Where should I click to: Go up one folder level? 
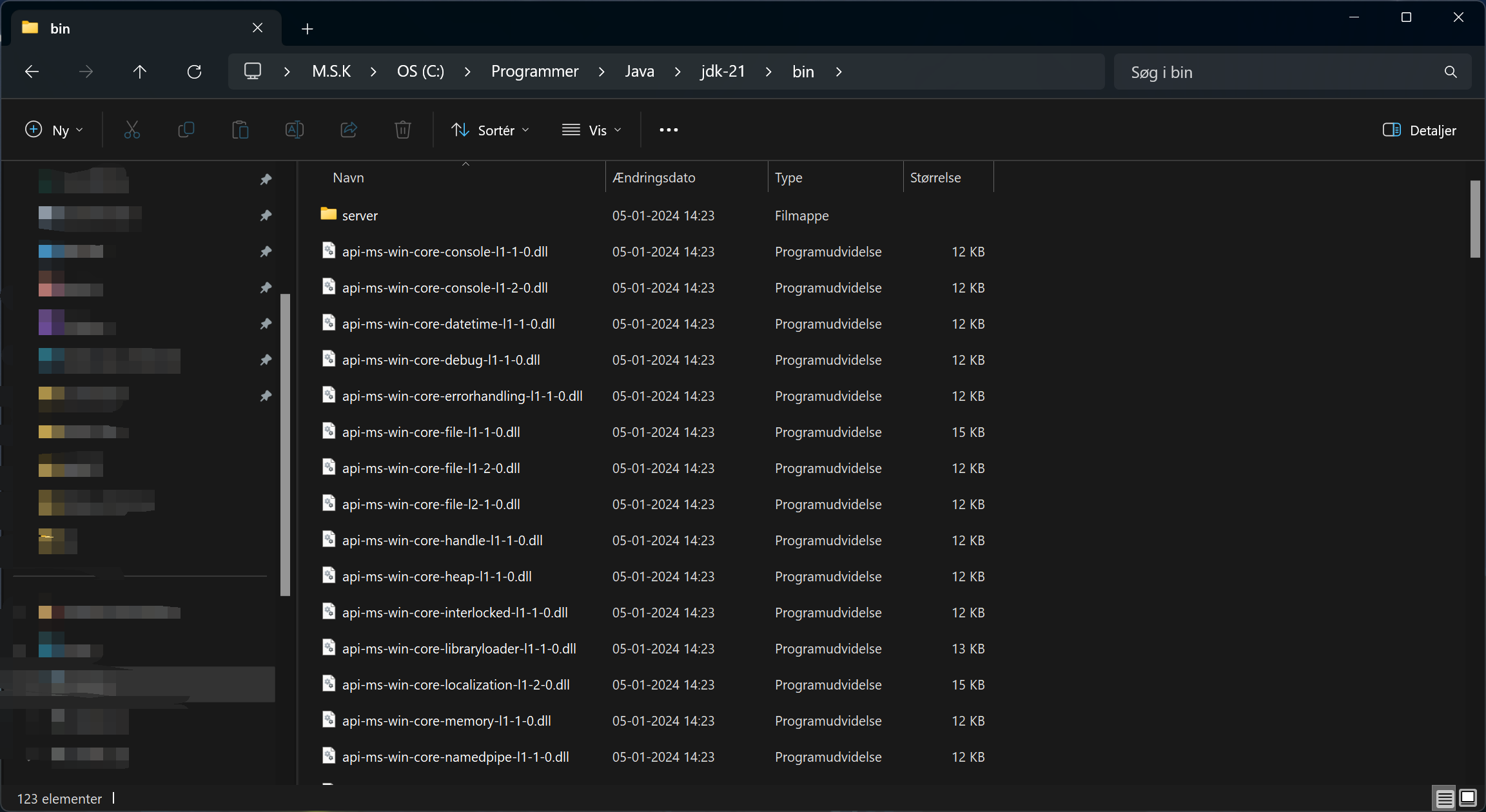pos(140,72)
